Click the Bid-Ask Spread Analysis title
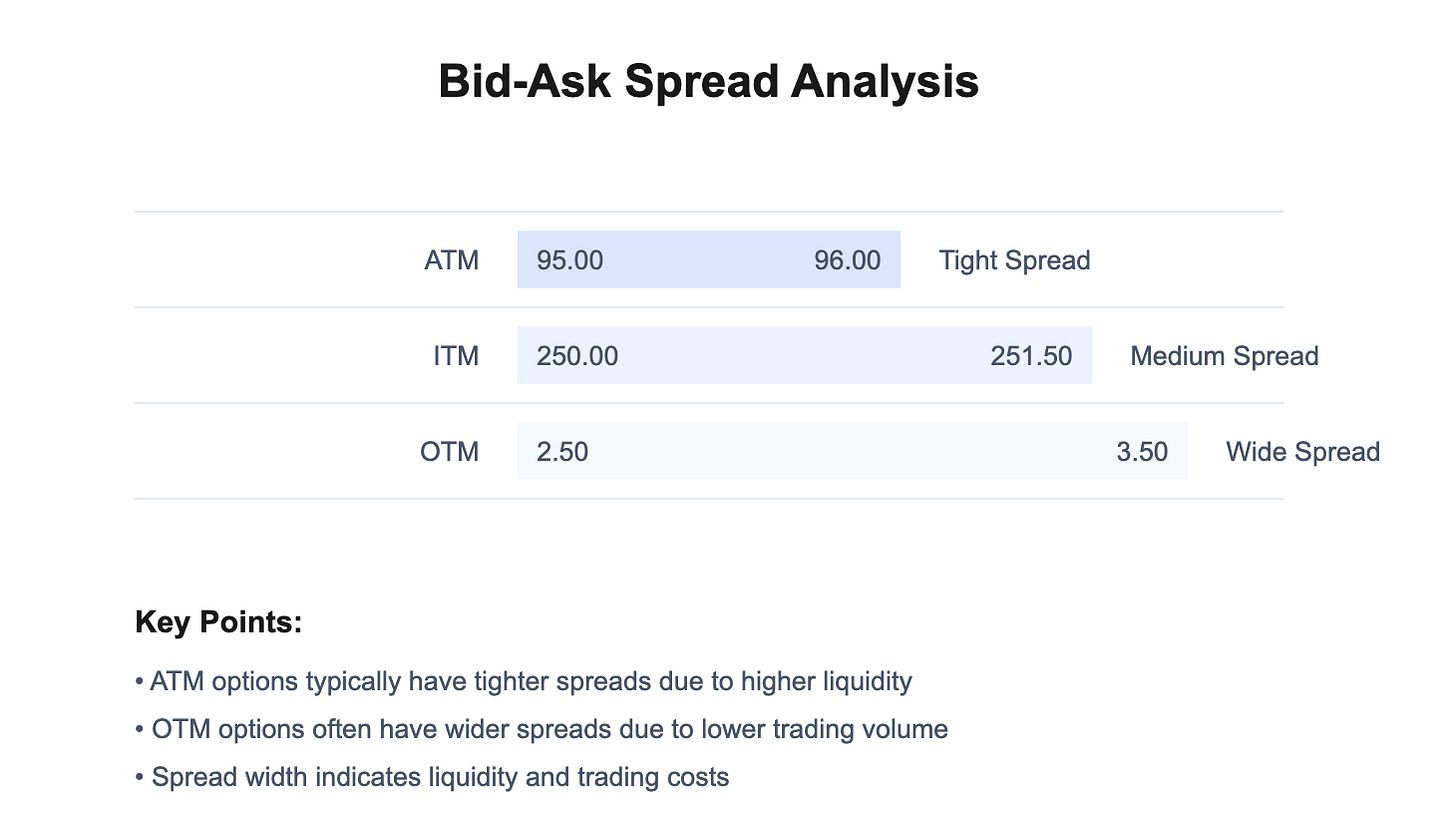Viewport: 1456px width, 836px height. (708, 81)
